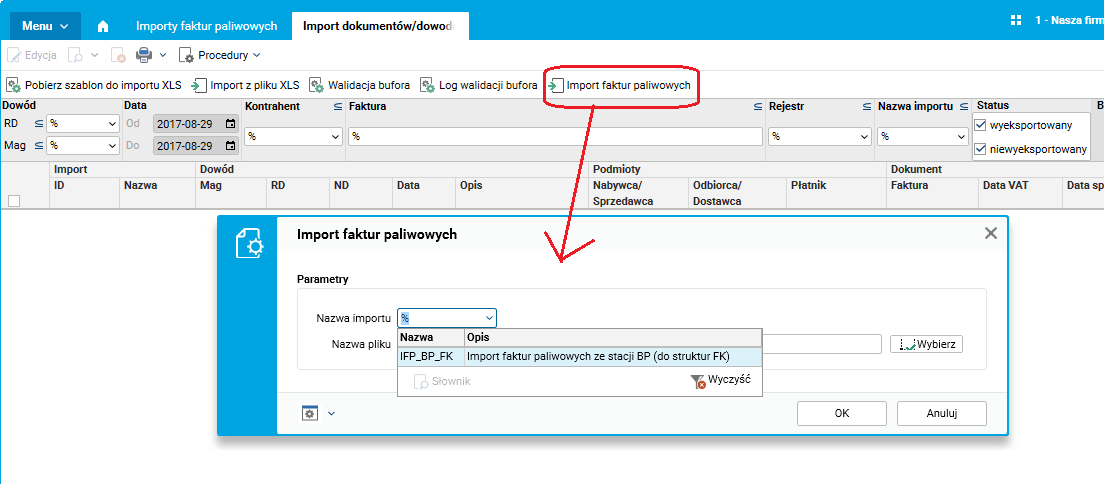Viewport: 1104px width, 484px height.
Task: Open the Do date calendar picker
Action: coord(230,146)
